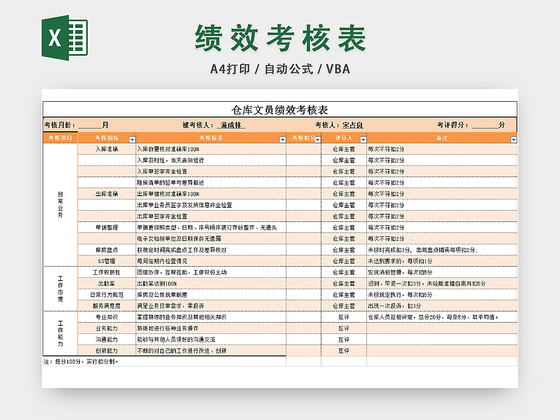Viewport: 560px width, 420px height.
Task: Click the standard cell 出库单据核对准确率100%
Action: coord(211,194)
